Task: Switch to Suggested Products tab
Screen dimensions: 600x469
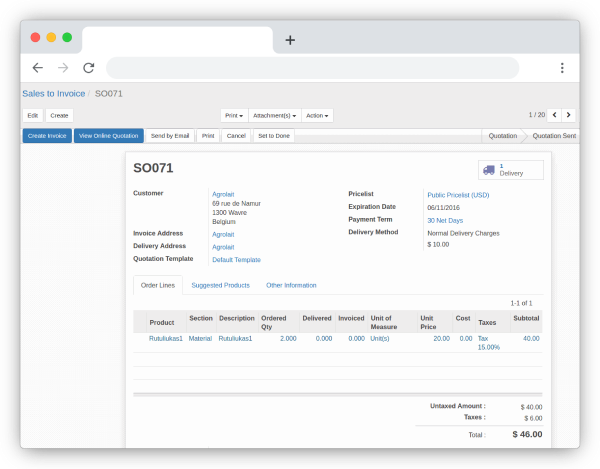Action: (220, 285)
